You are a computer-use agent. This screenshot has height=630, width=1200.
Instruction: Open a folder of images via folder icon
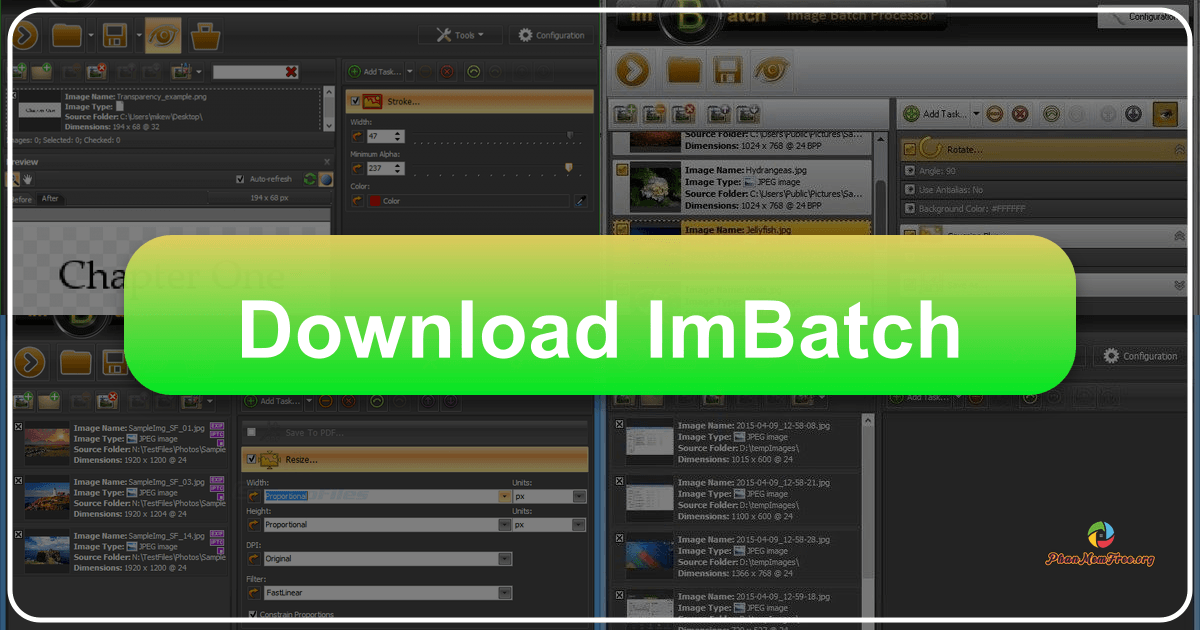pos(66,34)
